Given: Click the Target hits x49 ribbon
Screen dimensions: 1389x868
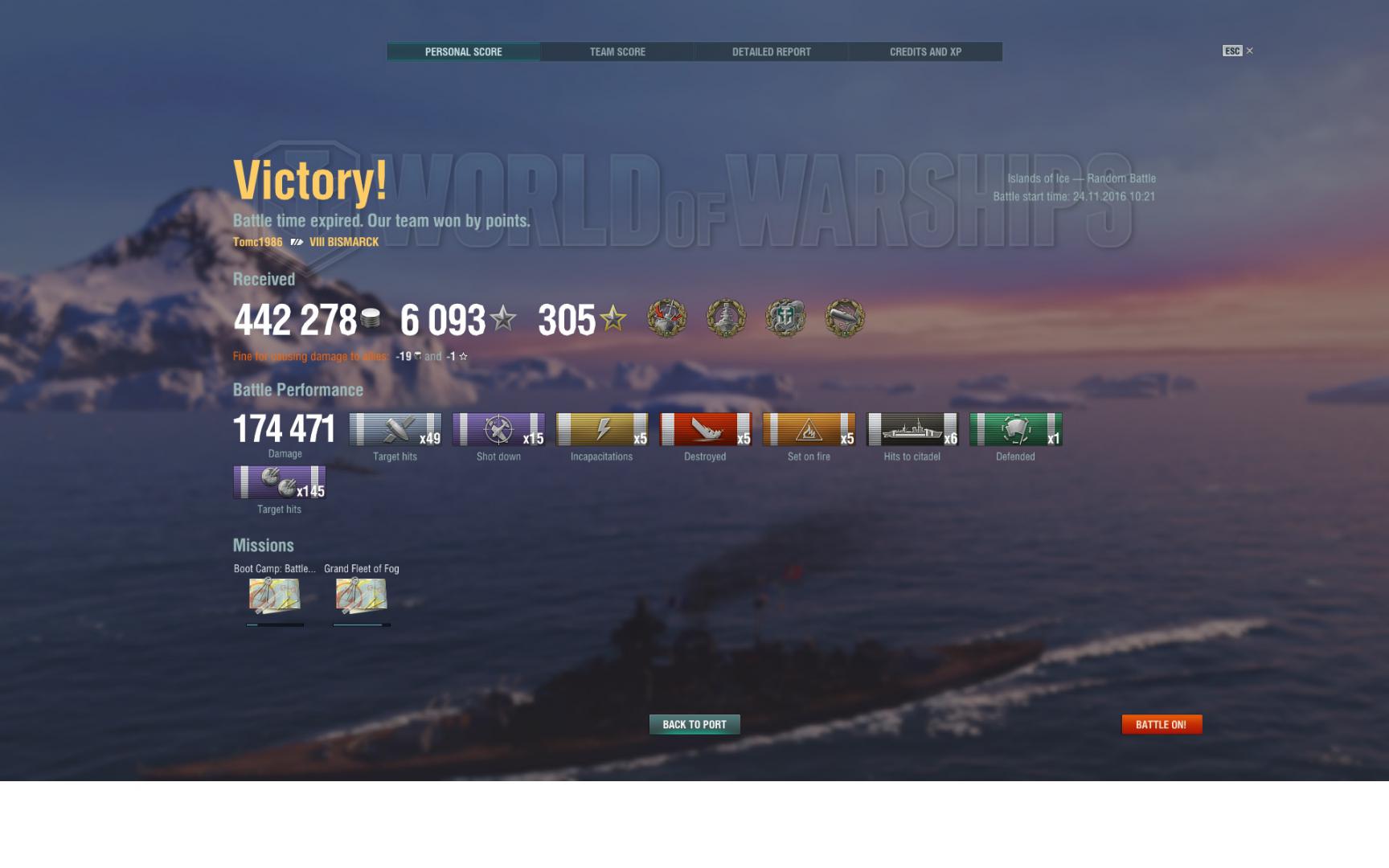Looking at the screenshot, I should (x=395, y=429).
